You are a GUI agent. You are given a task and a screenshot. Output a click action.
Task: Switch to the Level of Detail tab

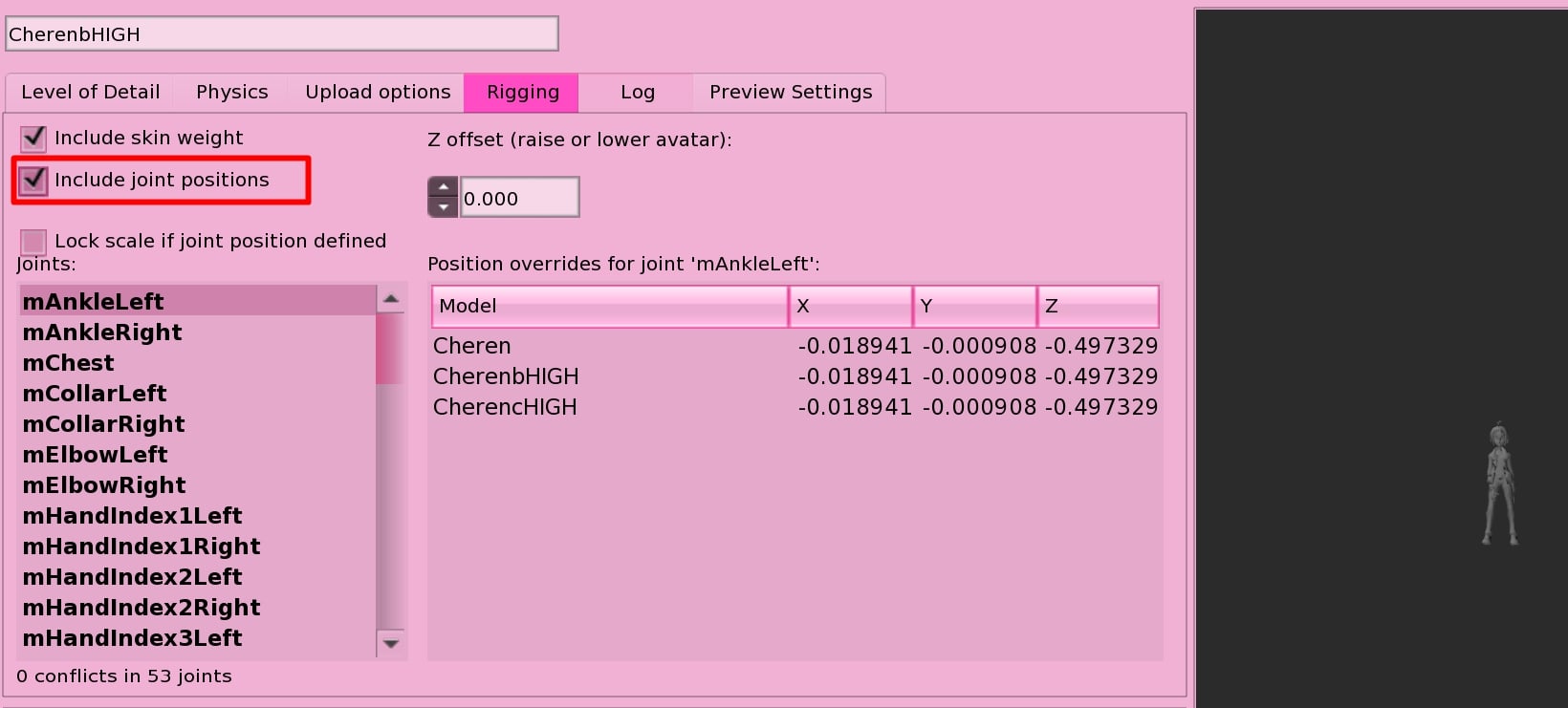(x=91, y=93)
